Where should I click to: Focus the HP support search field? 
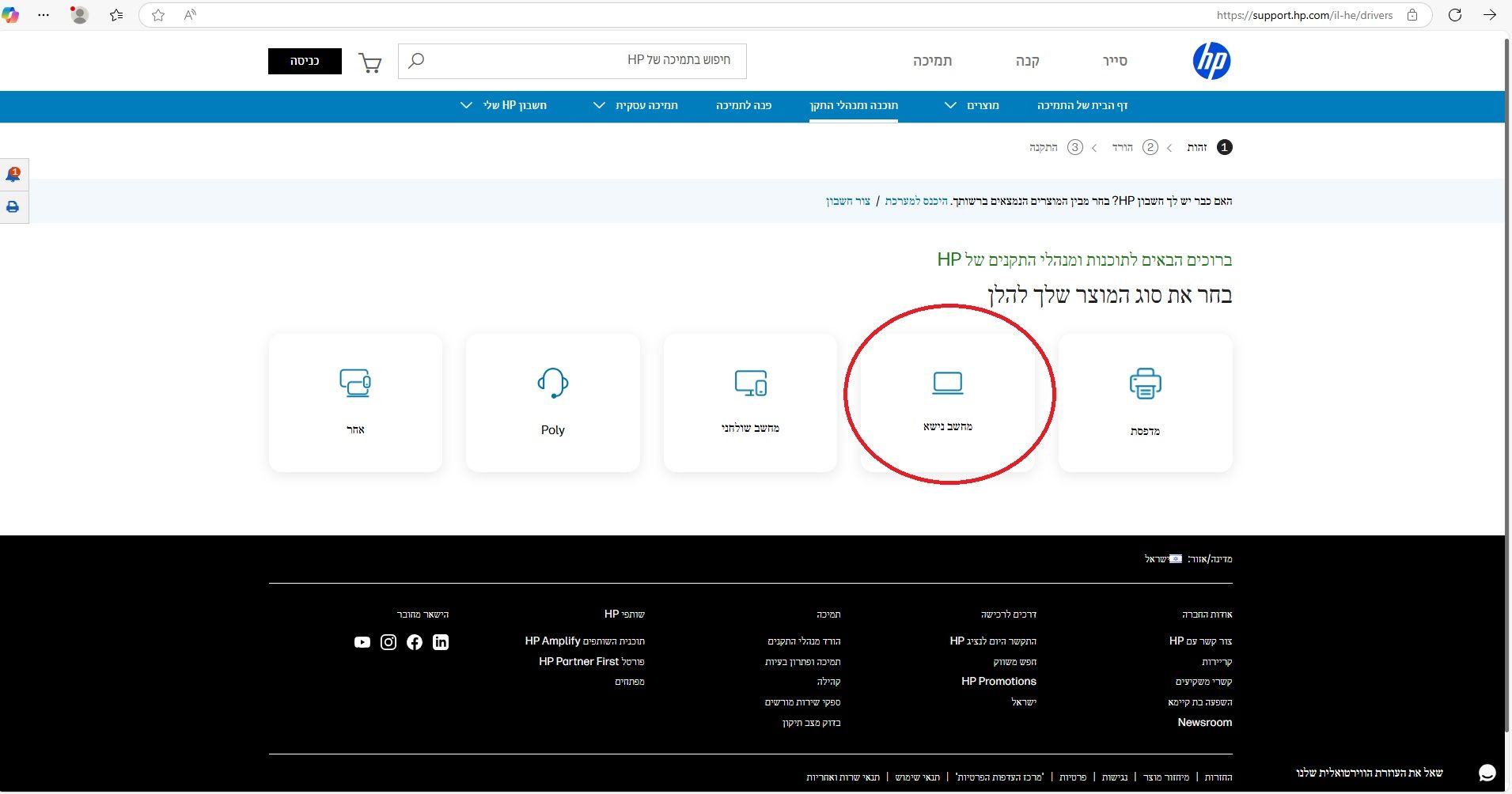click(x=572, y=61)
